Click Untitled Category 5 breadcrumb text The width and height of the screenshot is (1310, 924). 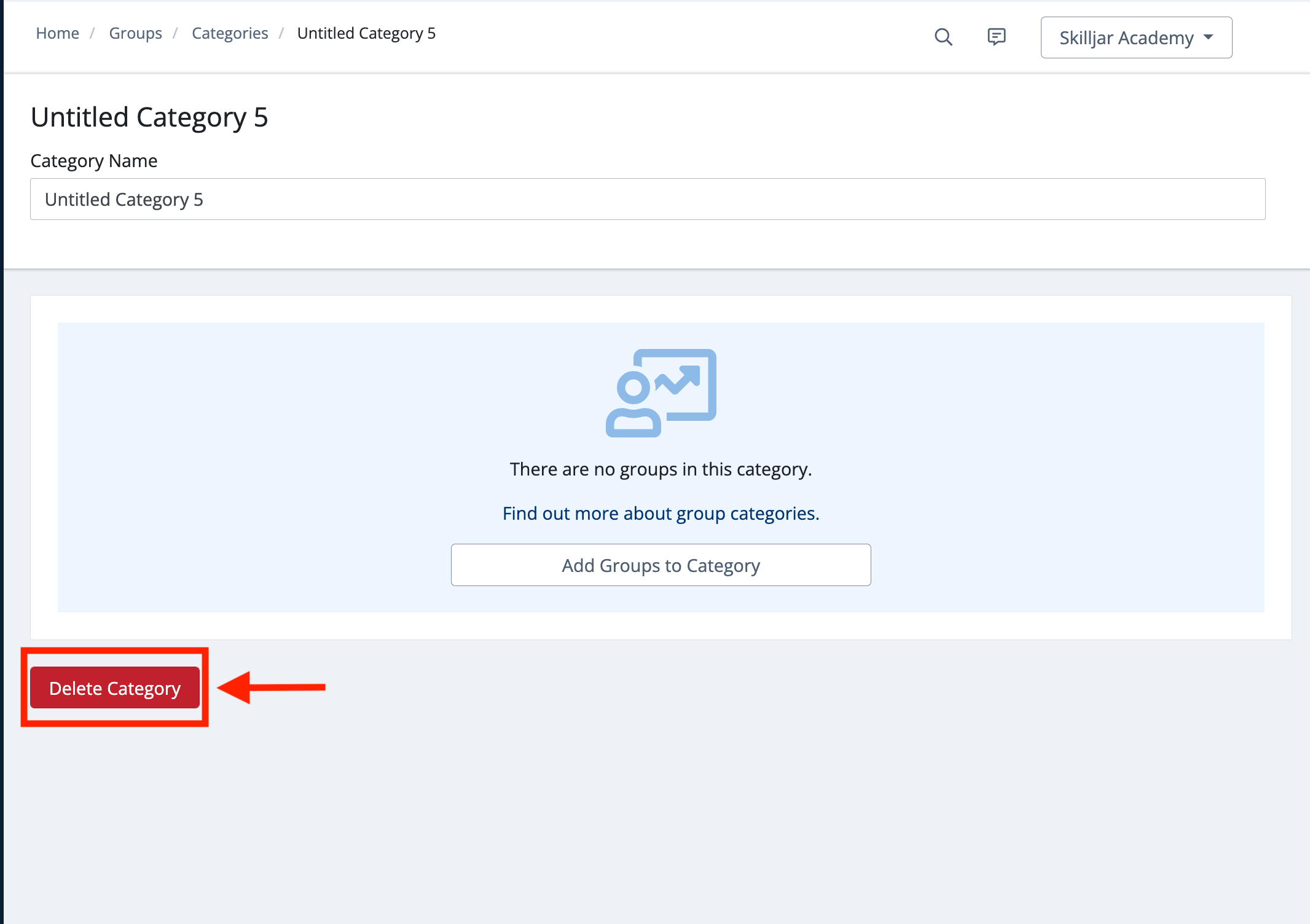point(366,33)
